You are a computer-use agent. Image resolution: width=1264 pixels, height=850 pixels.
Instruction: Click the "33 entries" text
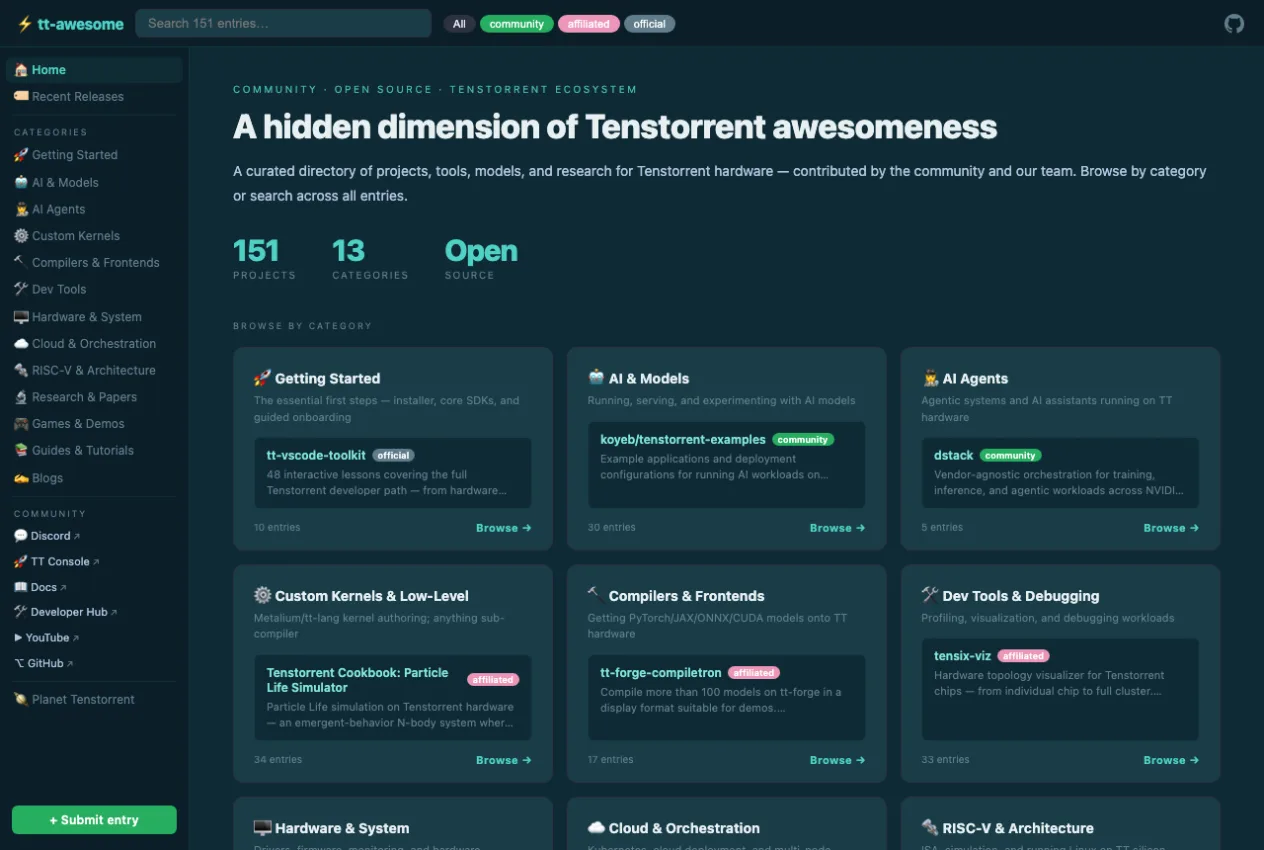tap(946, 760)
